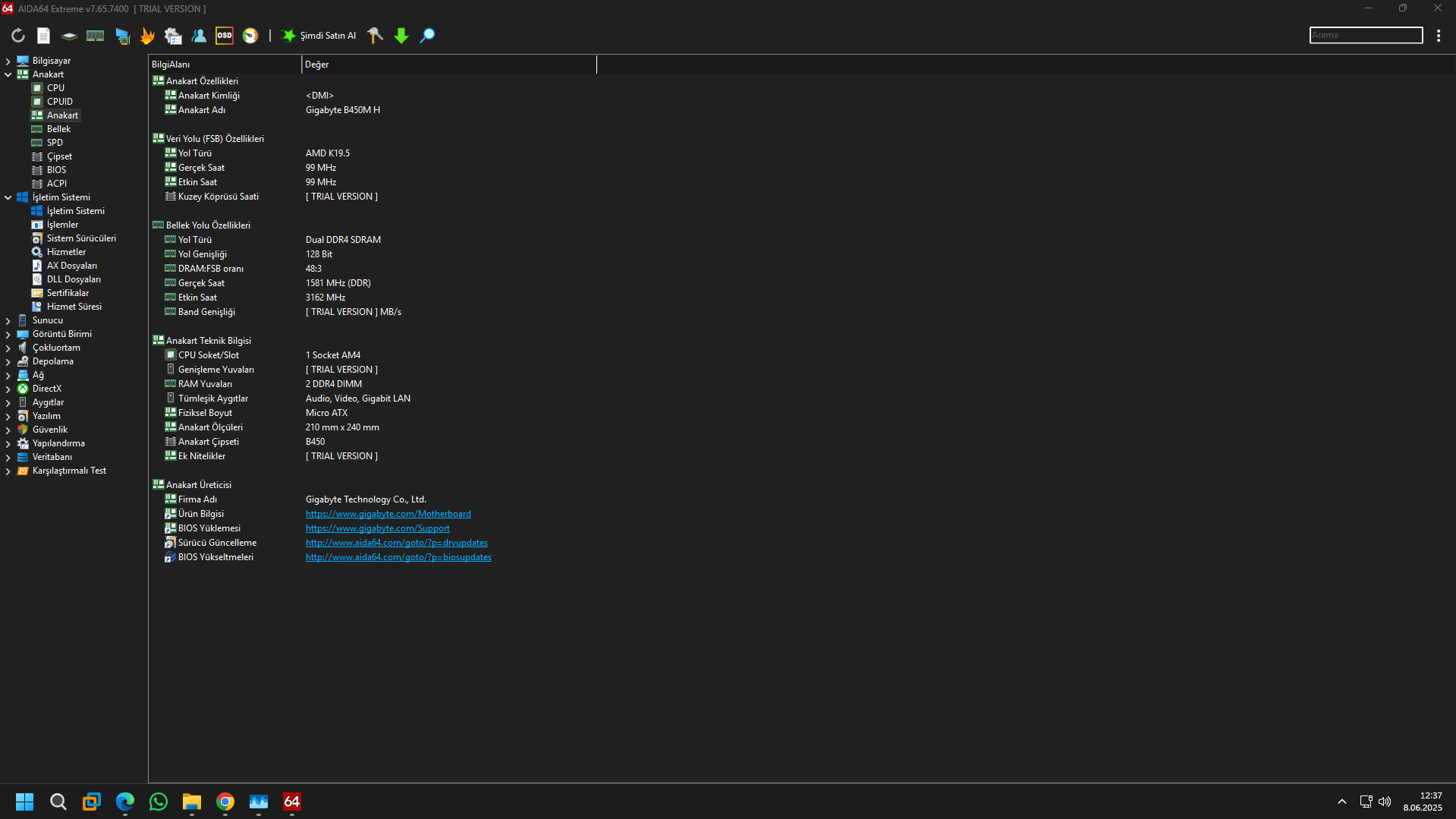Collapse the İşletim Sistemi tree node
This screenshot has height=819, width=1456.
[x=8, y=197]
